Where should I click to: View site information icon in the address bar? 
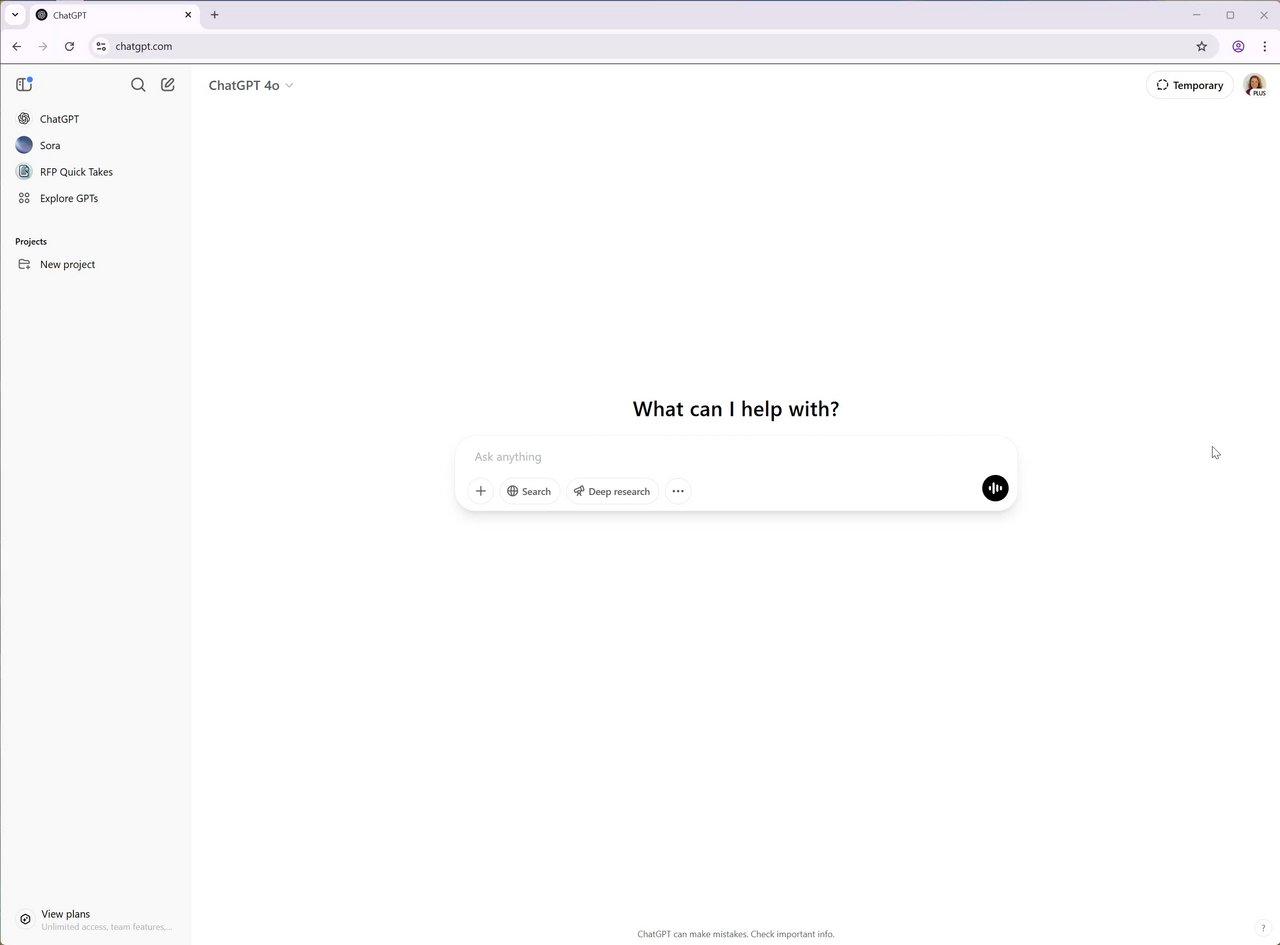coord(101,46)
